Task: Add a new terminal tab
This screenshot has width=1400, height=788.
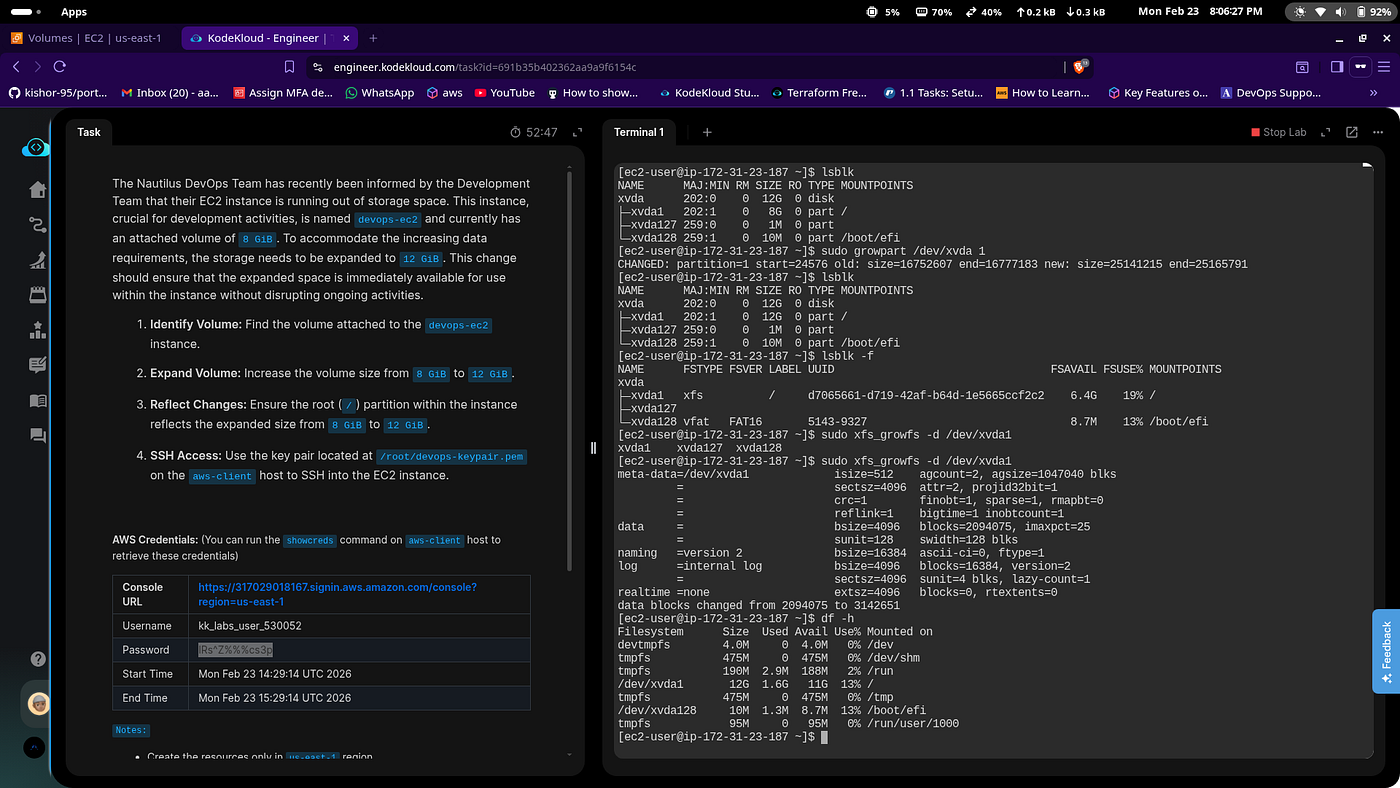Action: (x=707, y=132)
